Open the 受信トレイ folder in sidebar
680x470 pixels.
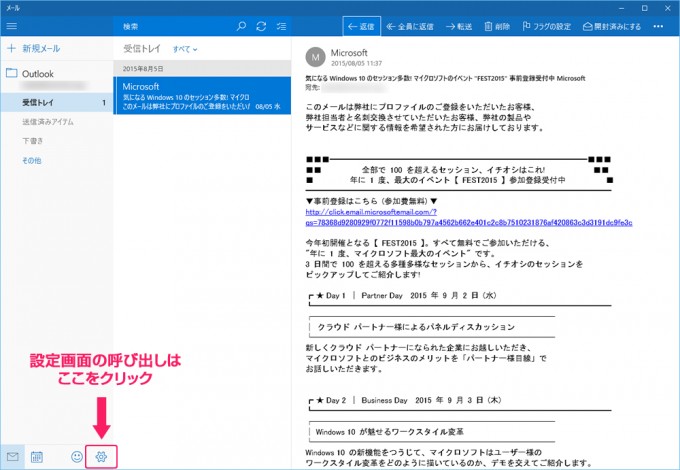click(56, 102)
